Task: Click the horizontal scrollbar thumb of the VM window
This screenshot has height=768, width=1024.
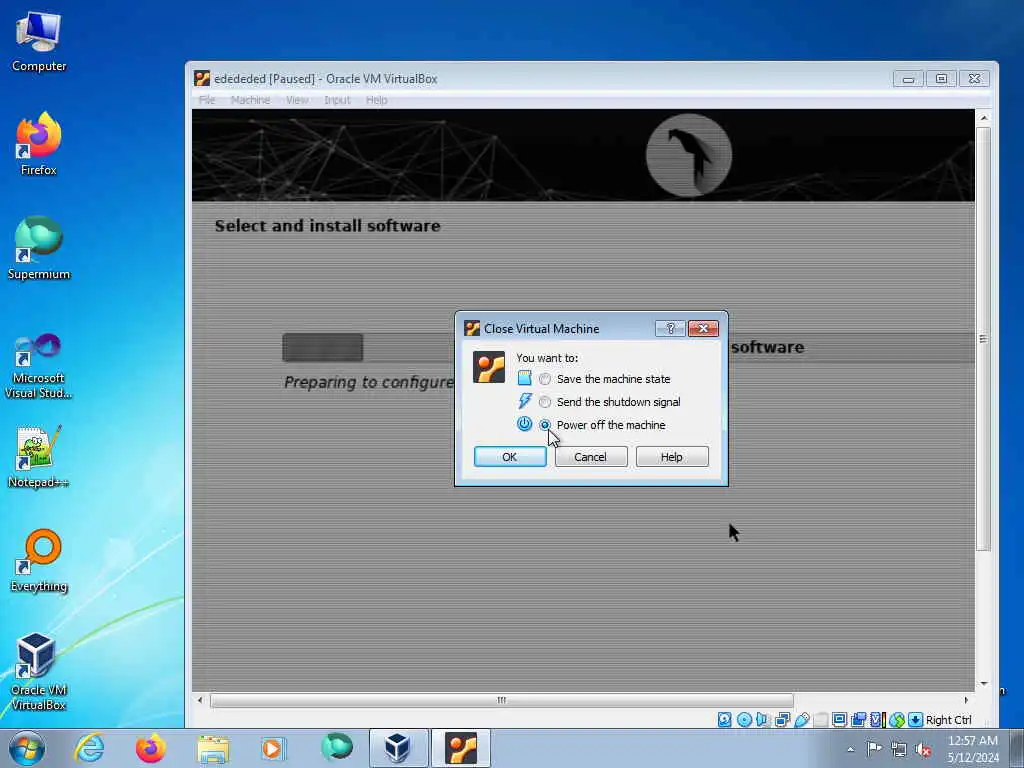Action: pyautogui.click(x=502, y=700)
